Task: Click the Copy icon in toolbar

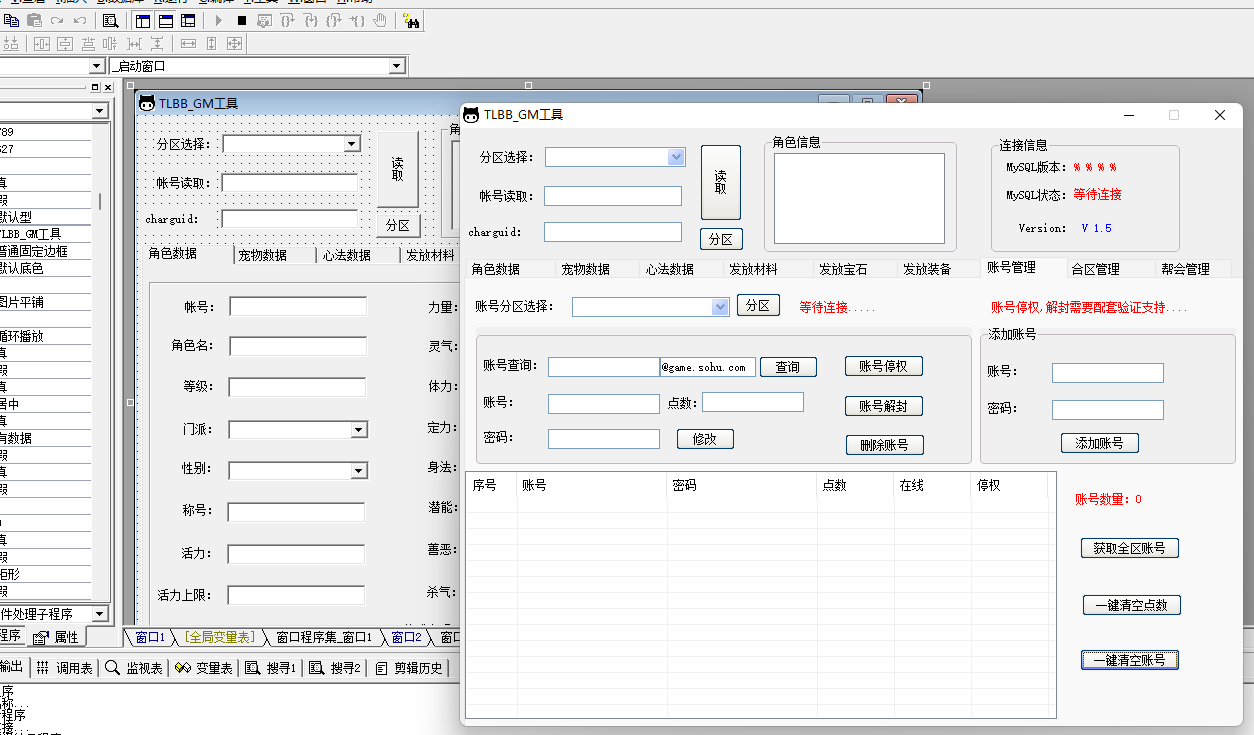Action: (11, 20)
